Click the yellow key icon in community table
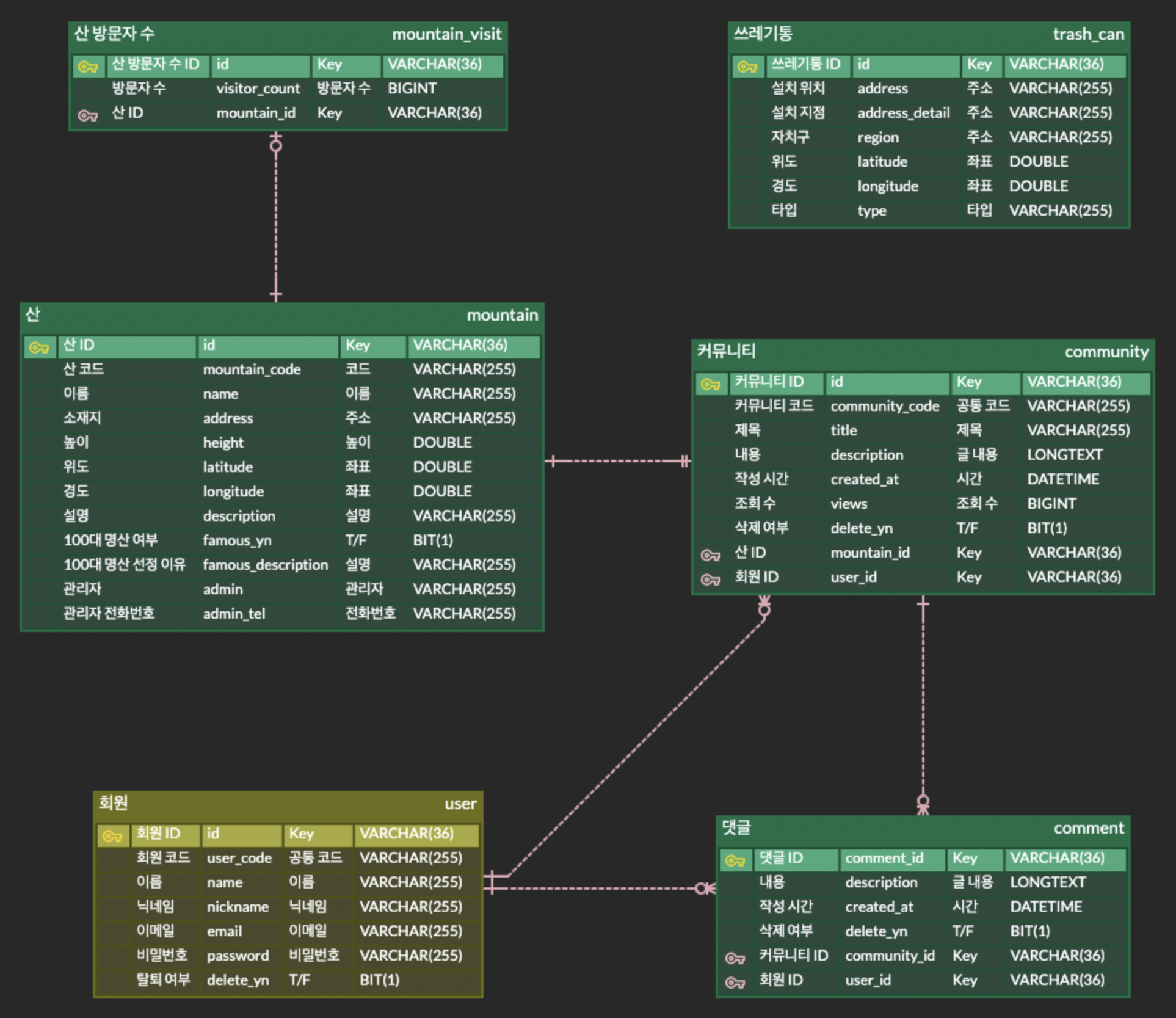 tap(710, 384)
